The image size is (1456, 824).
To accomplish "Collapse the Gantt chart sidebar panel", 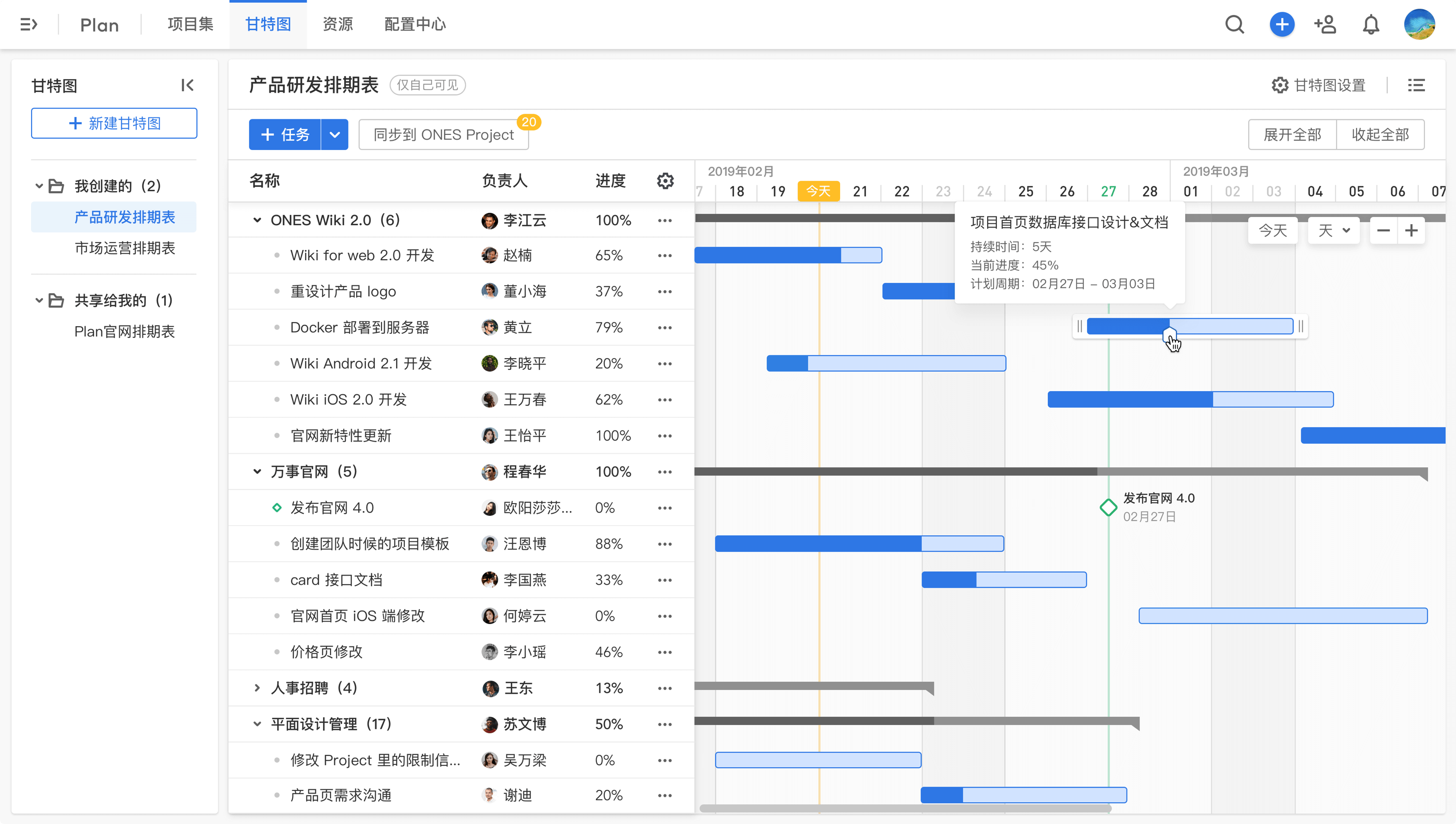I will [187, 85].
